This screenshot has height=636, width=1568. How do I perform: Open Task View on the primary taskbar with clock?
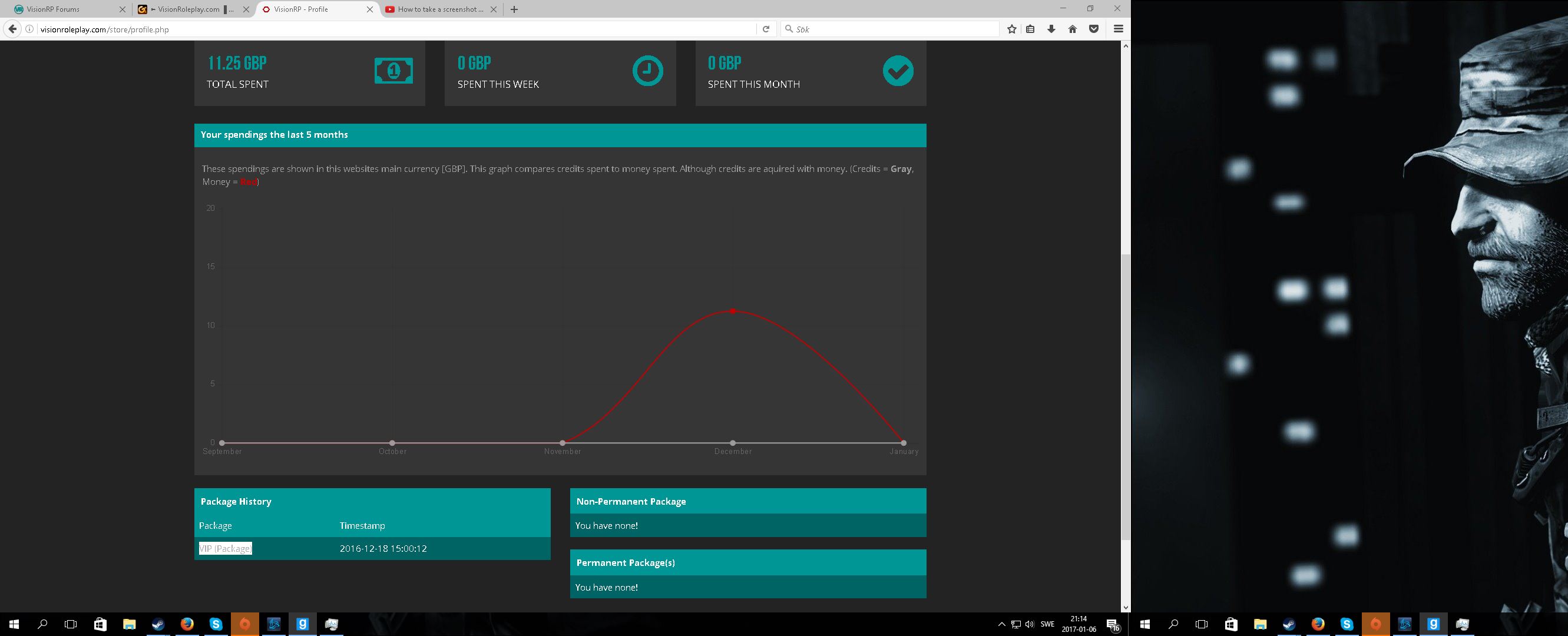71,624
